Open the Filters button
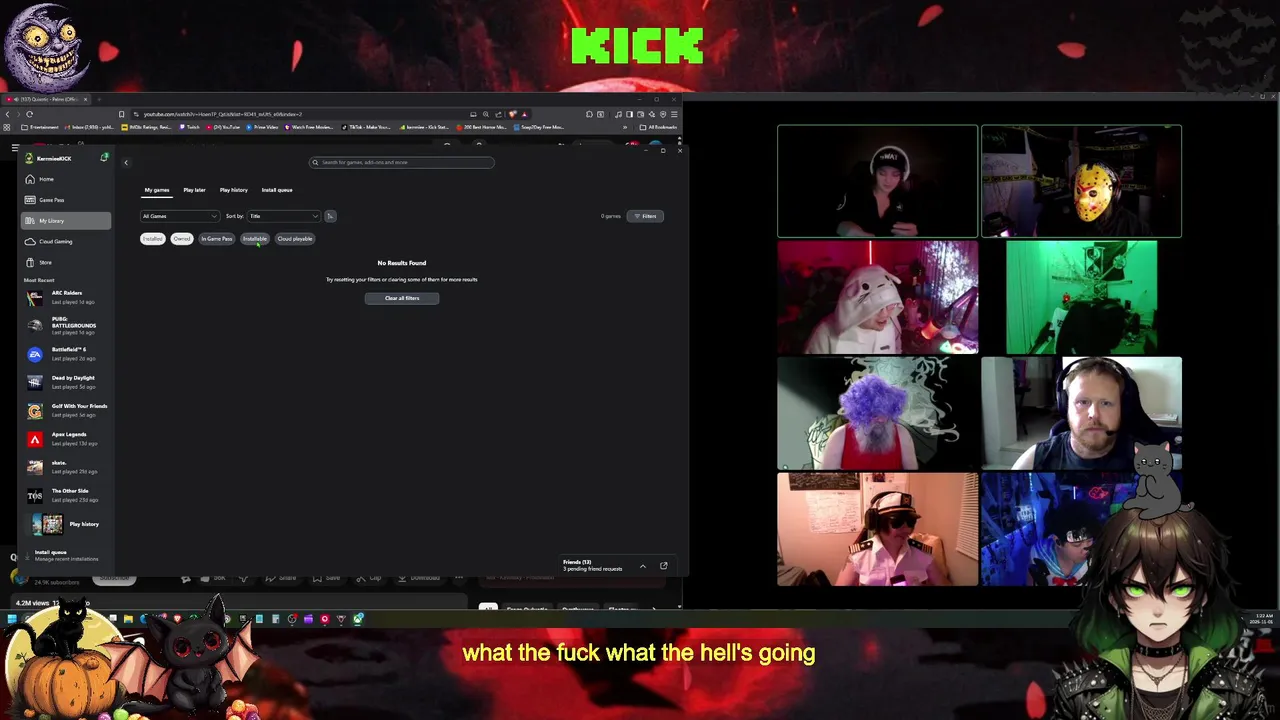Viewport: 1280px width, 720px height. pyautogui.click(x=645, y=216)
